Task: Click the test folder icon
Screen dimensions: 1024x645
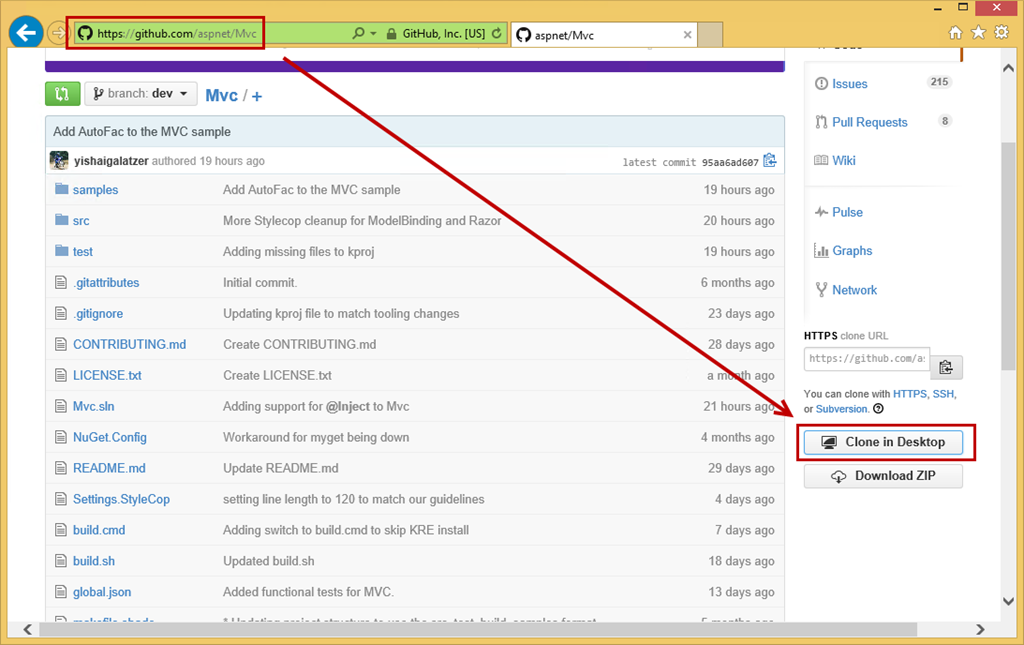Action: [x=61, y=251]
